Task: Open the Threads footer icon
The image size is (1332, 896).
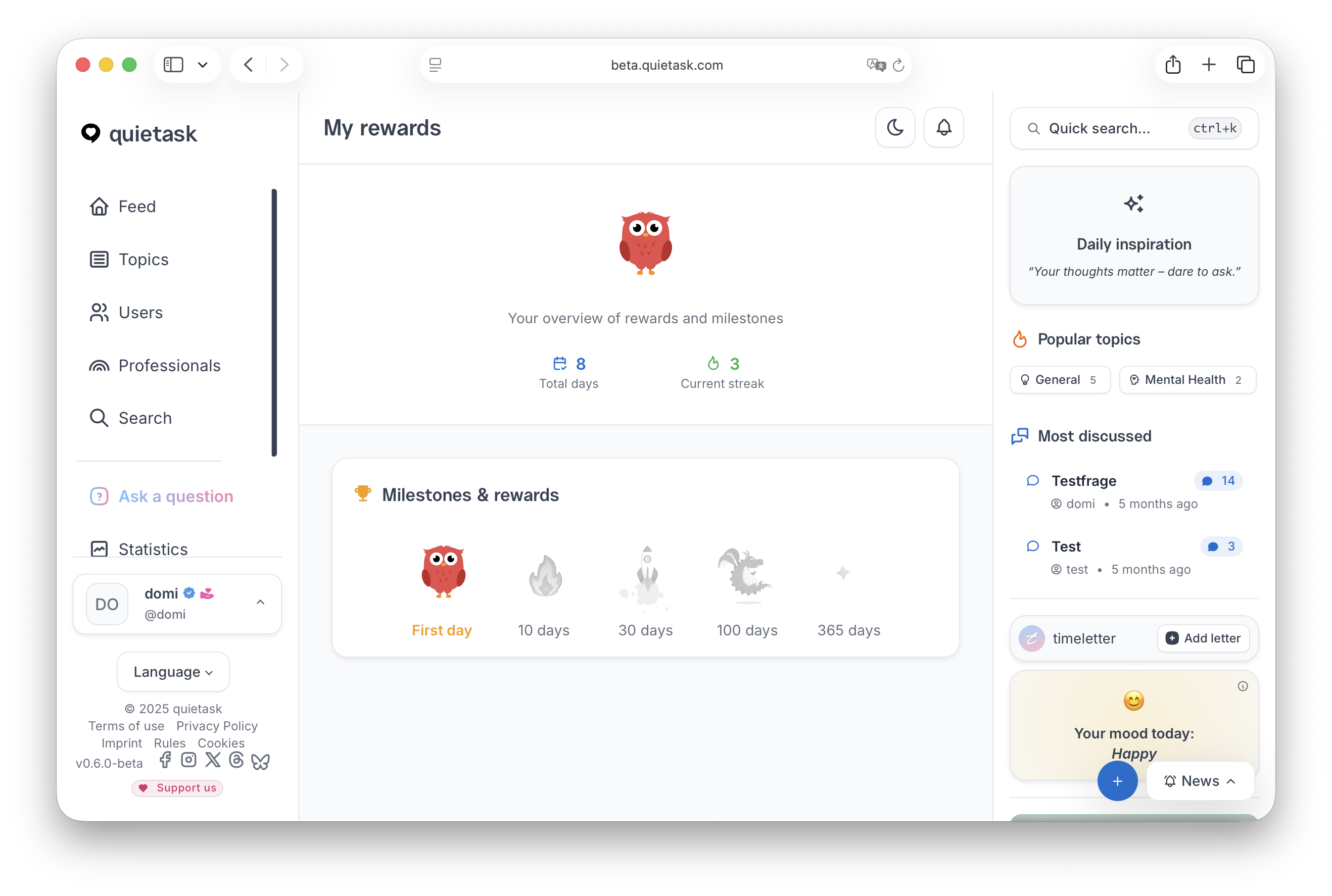Action: point(236,760)
